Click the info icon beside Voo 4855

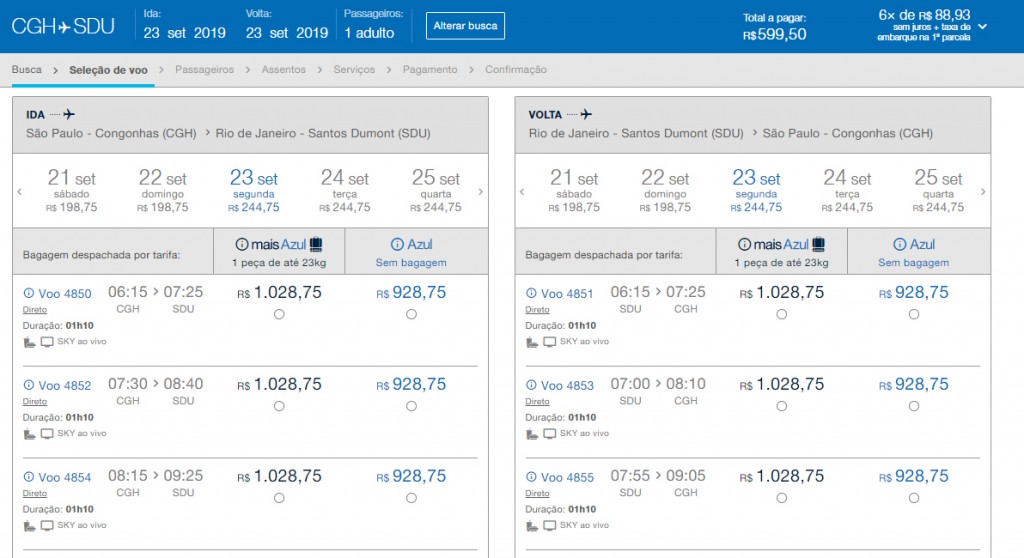(532, 477)
